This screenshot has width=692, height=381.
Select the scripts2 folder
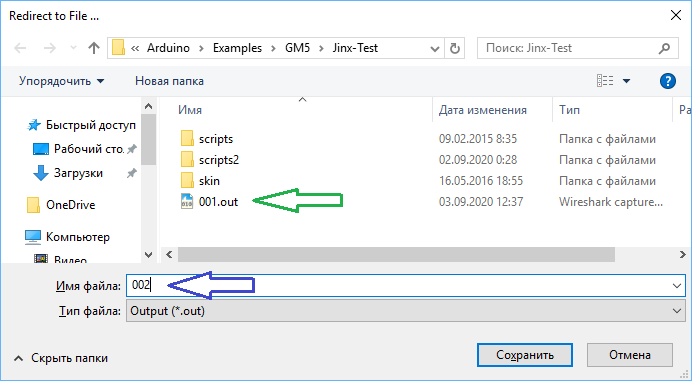210,160
